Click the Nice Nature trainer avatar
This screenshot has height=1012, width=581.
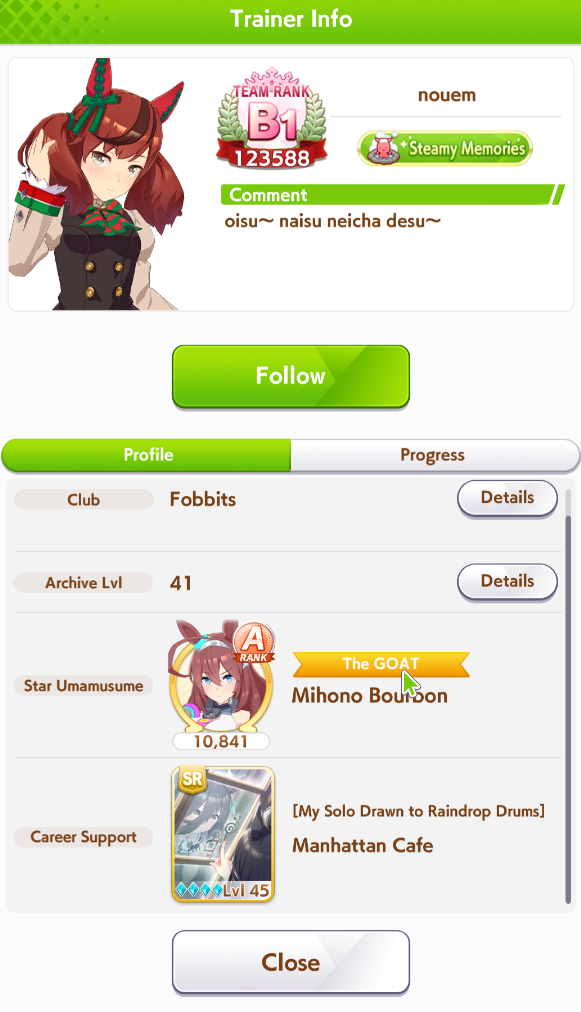97,185
